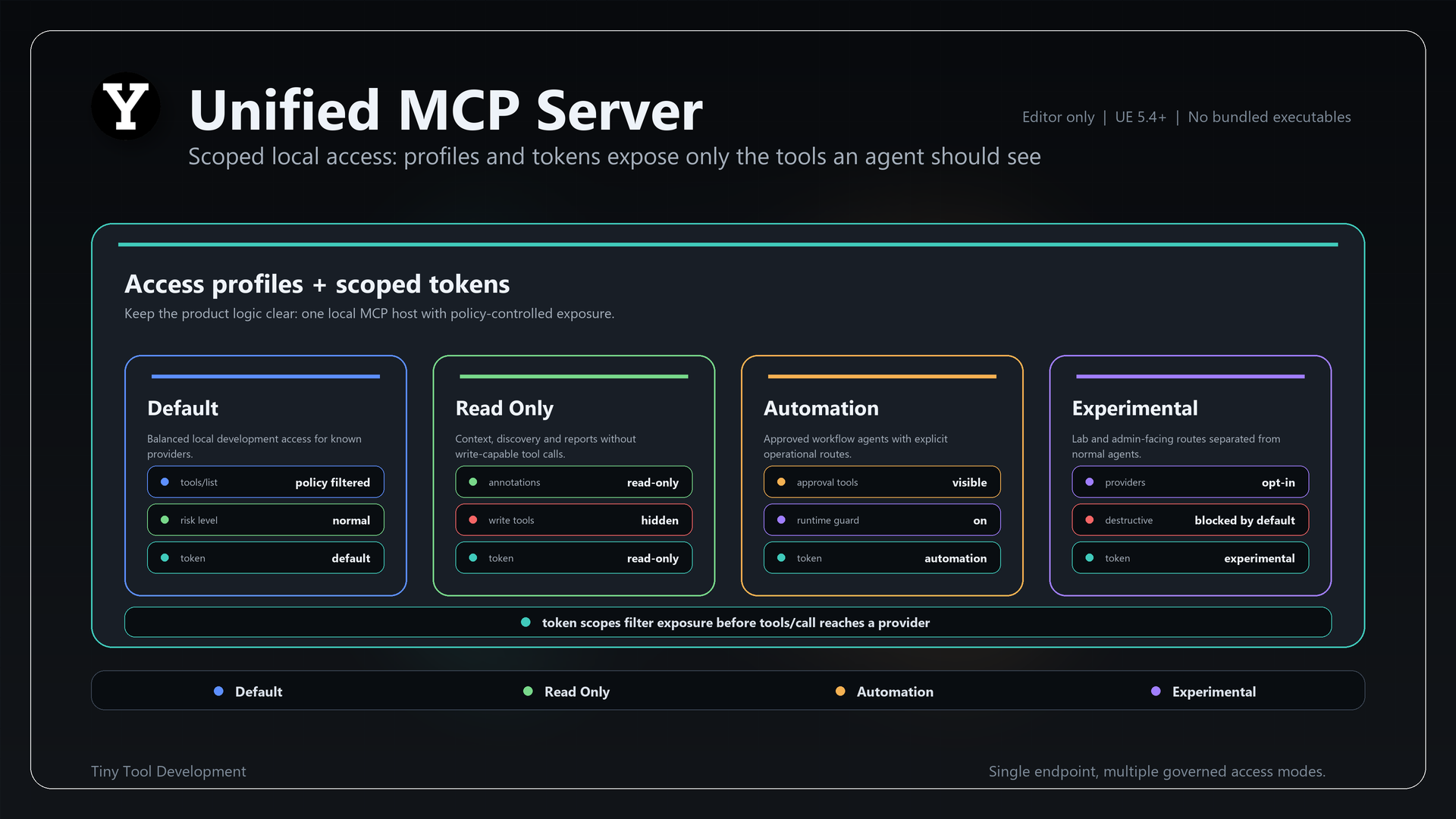Click the Unified MCP Server title

[446, 110]
